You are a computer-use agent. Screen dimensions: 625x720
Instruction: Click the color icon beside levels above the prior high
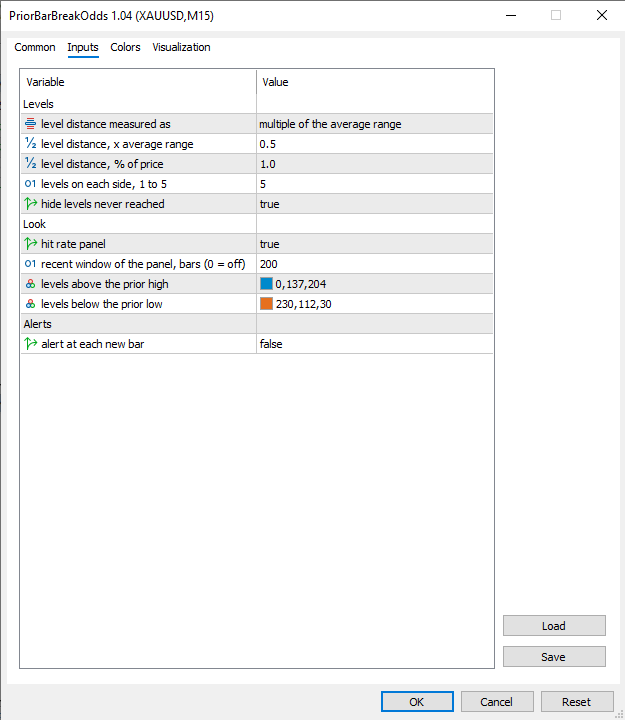point(30,284)
